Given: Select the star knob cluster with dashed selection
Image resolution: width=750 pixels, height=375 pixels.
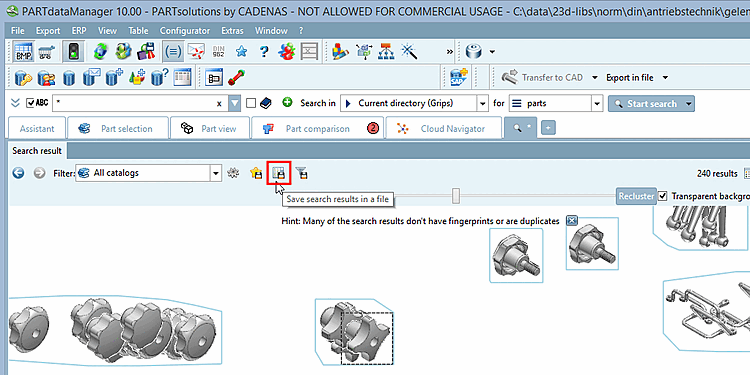Looking at the screenshot, I should pos(354,331).
